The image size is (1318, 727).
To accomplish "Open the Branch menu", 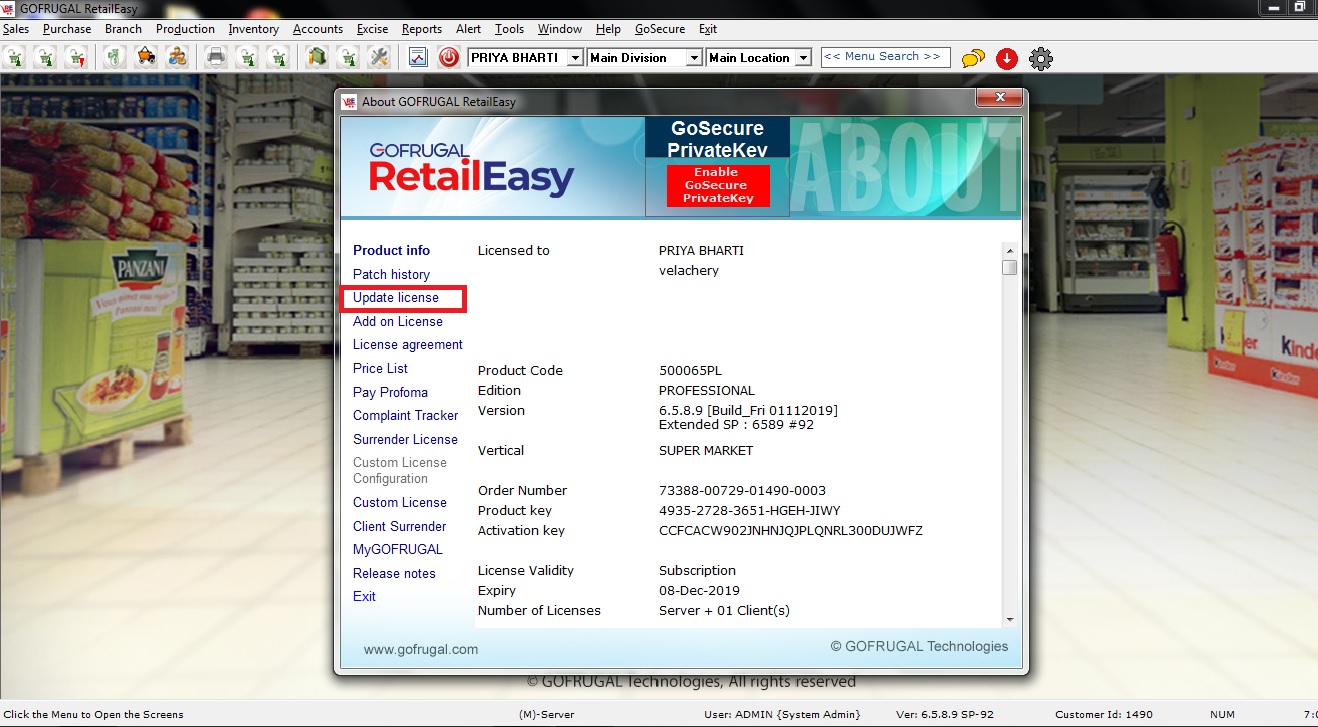I will pyautogui.click(x=123, y=29).
